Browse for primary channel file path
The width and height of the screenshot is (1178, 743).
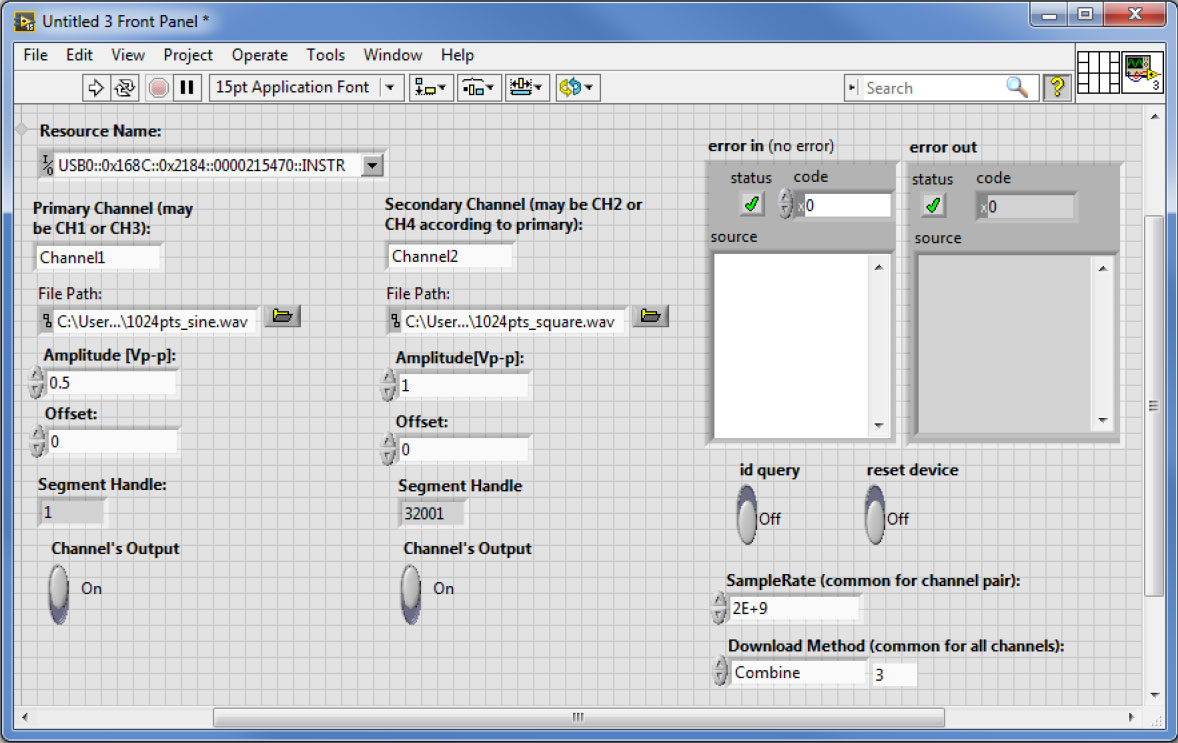point(283,317)
